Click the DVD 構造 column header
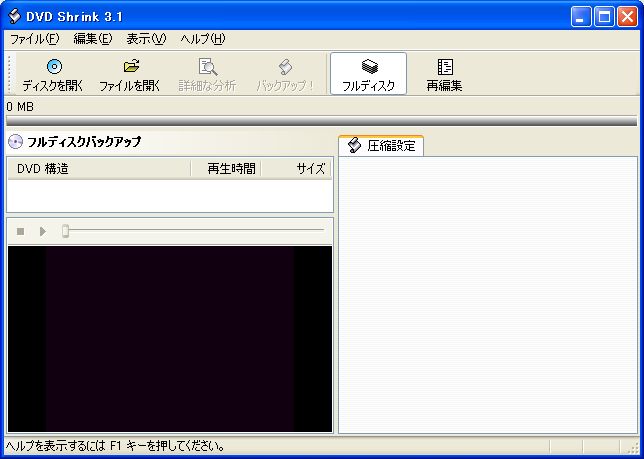Screen dimensions: 644x459 click(x=99, y=168)
